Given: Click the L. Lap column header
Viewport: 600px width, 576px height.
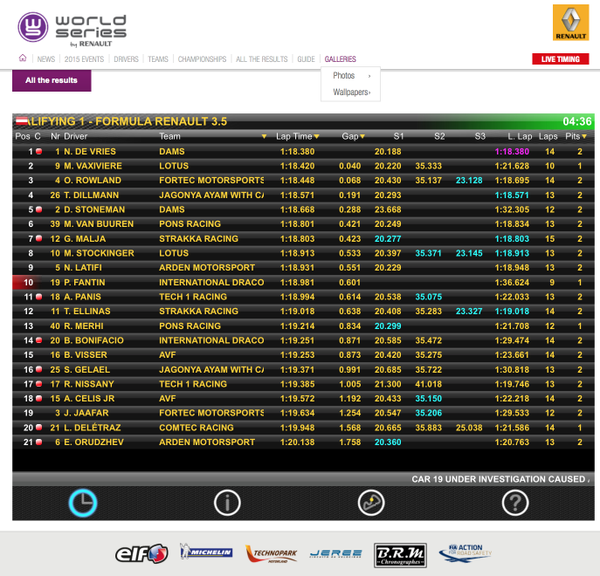Looking at the screenshot, I should pos(520,136).
